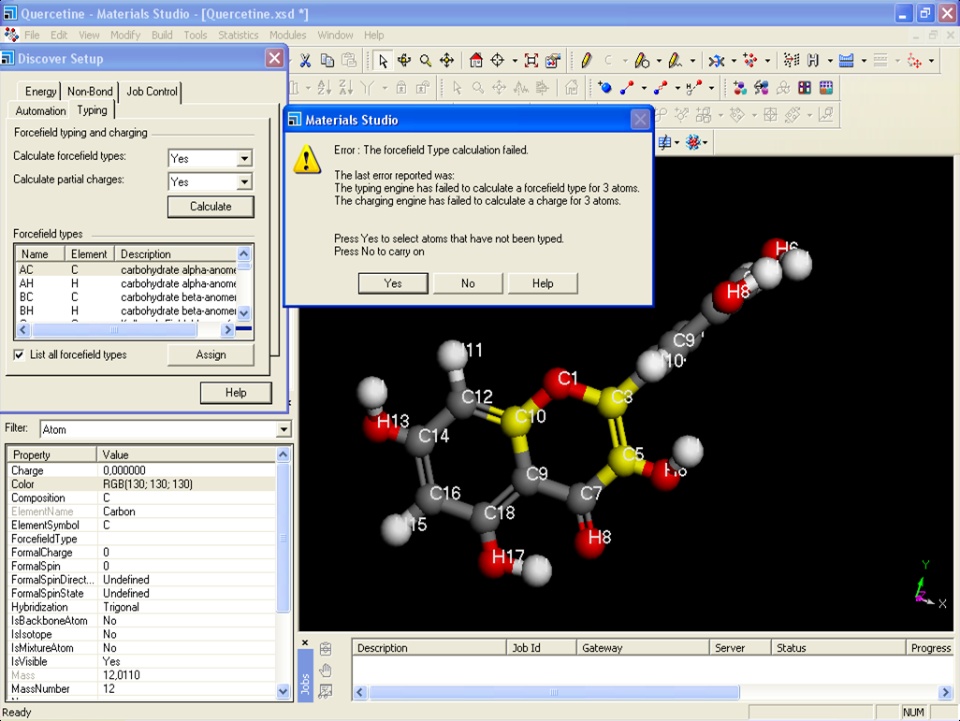Viewport: 960px width, 721px height.
Task: Click Yes in the error dialog
Action: 392,283
